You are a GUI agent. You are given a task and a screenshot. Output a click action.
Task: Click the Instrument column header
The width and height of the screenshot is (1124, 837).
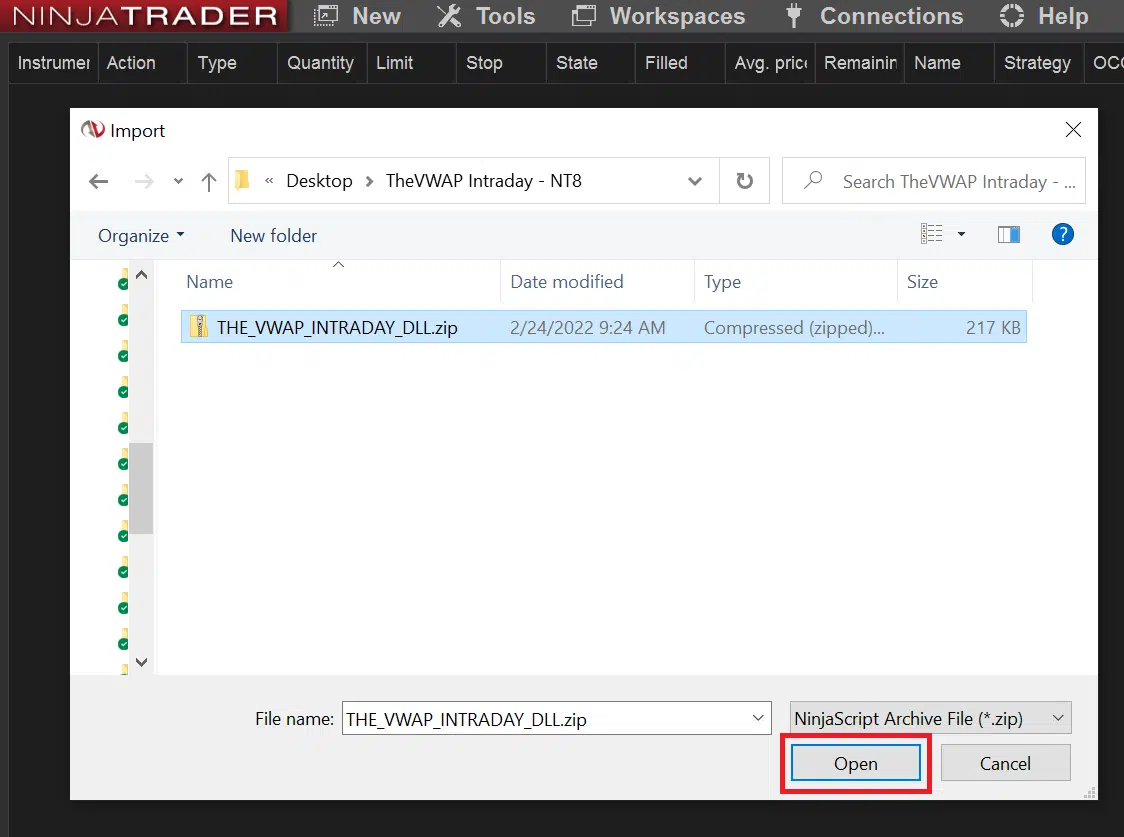point(53,63)
